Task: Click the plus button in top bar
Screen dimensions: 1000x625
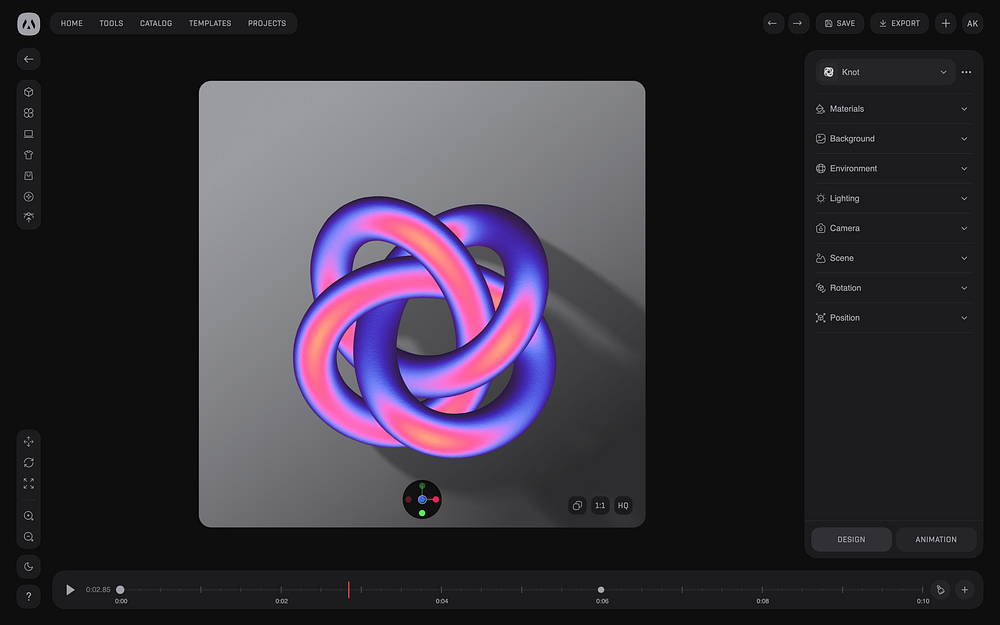Action: (945, 24)
